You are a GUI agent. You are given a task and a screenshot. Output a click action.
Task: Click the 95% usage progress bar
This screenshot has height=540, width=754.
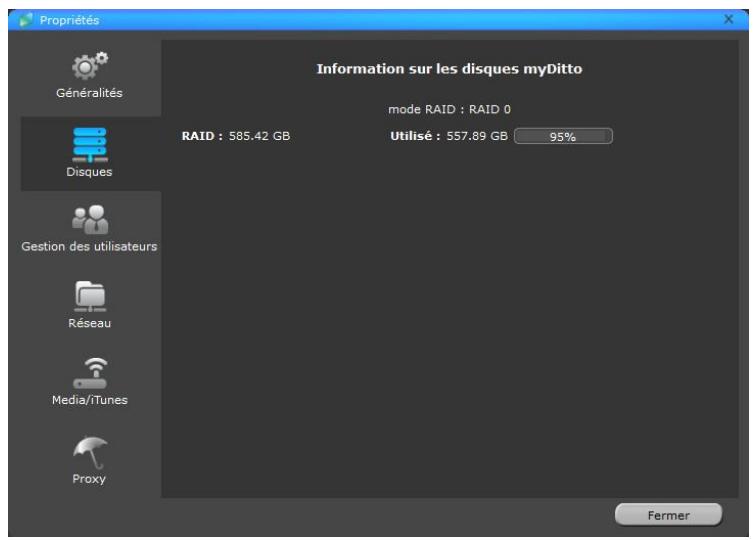(x=563, y=136)
